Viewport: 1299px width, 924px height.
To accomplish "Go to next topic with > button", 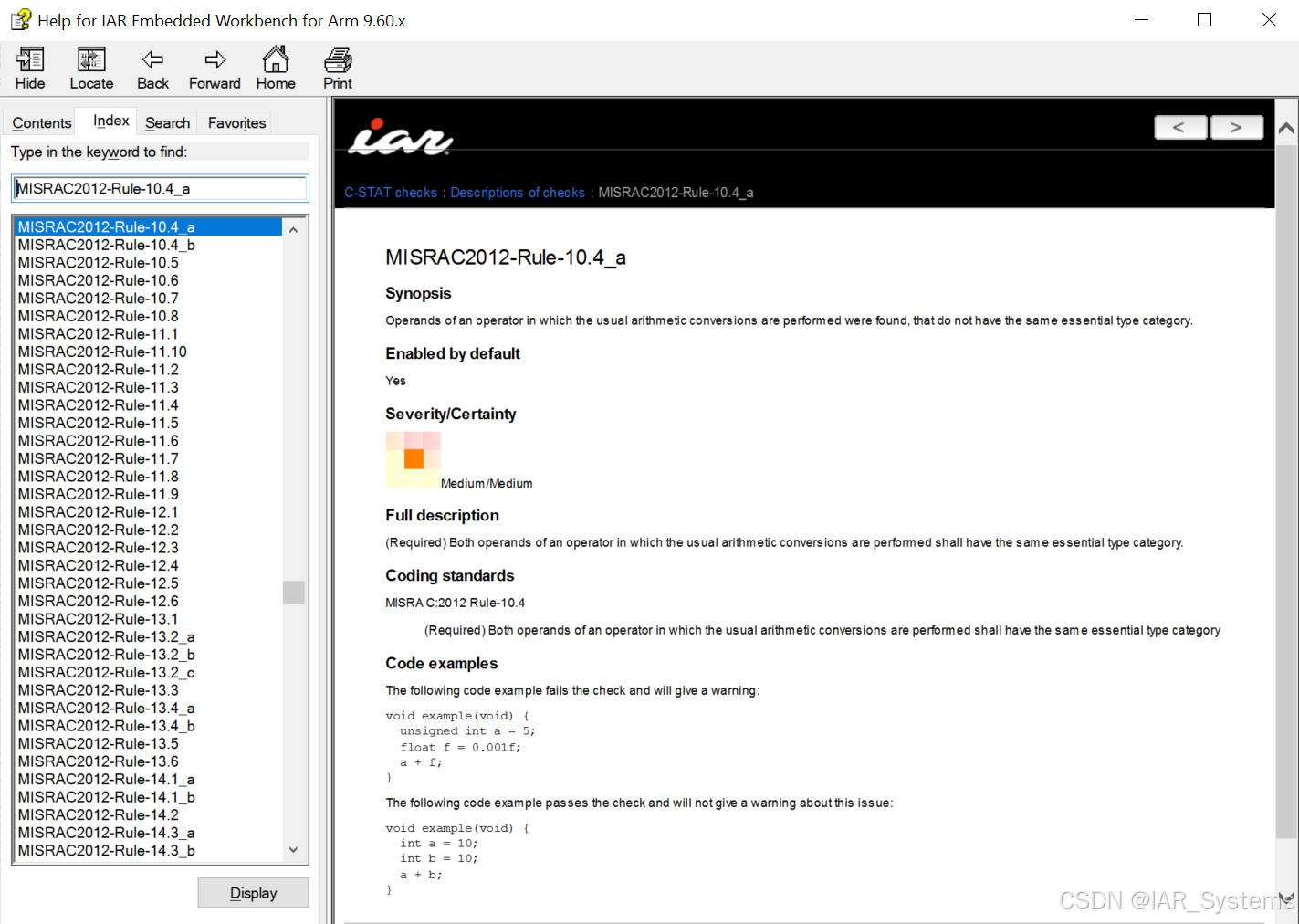I will coord(1236,128).
